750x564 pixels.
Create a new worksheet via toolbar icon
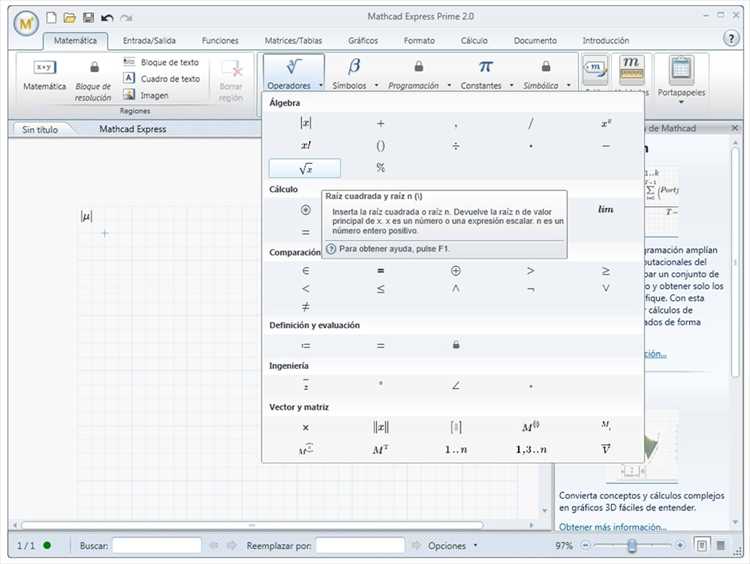click(x=51, y=18)
